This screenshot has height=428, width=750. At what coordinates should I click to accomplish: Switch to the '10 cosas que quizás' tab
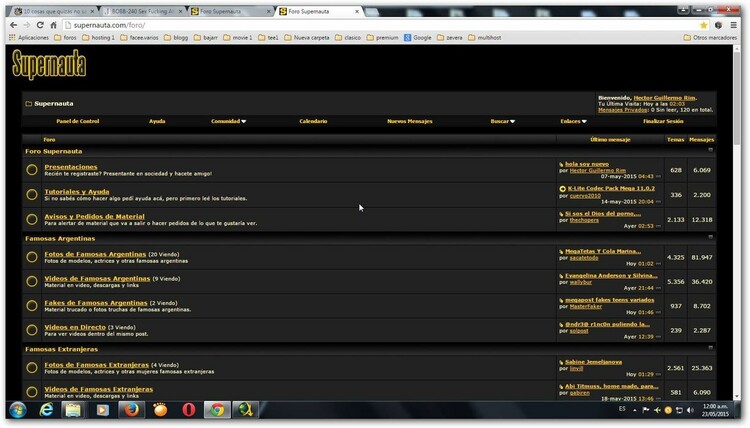(x=54, y=11)
